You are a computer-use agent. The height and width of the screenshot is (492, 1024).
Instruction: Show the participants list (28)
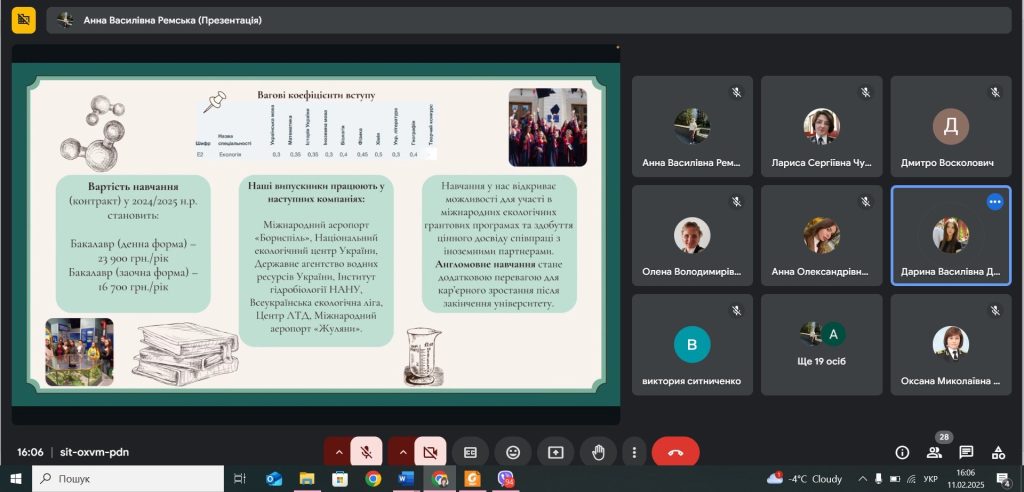coord(934,452)
